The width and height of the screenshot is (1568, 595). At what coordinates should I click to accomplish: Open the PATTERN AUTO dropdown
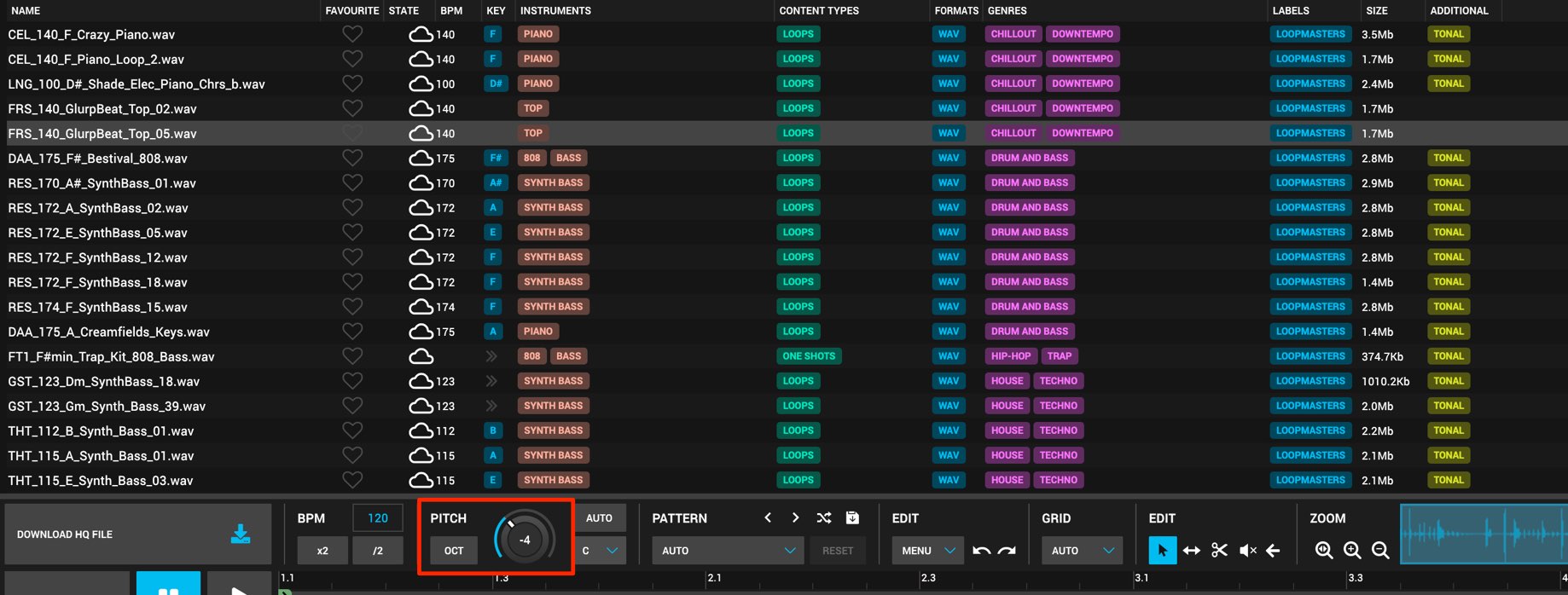click(x=728, y=551)
